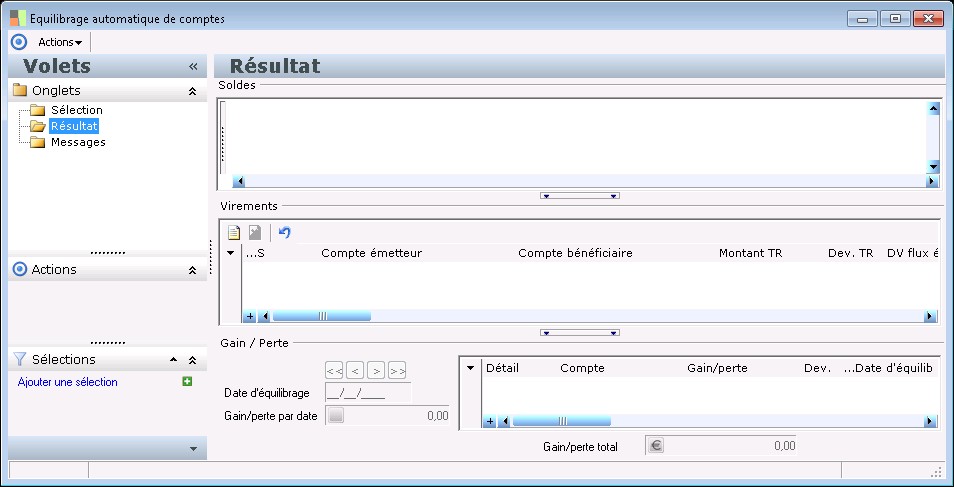This screenshot has width=954, height=487.
Task: Click the new document icon in Virements toolbar
Action: pos(234,232)
